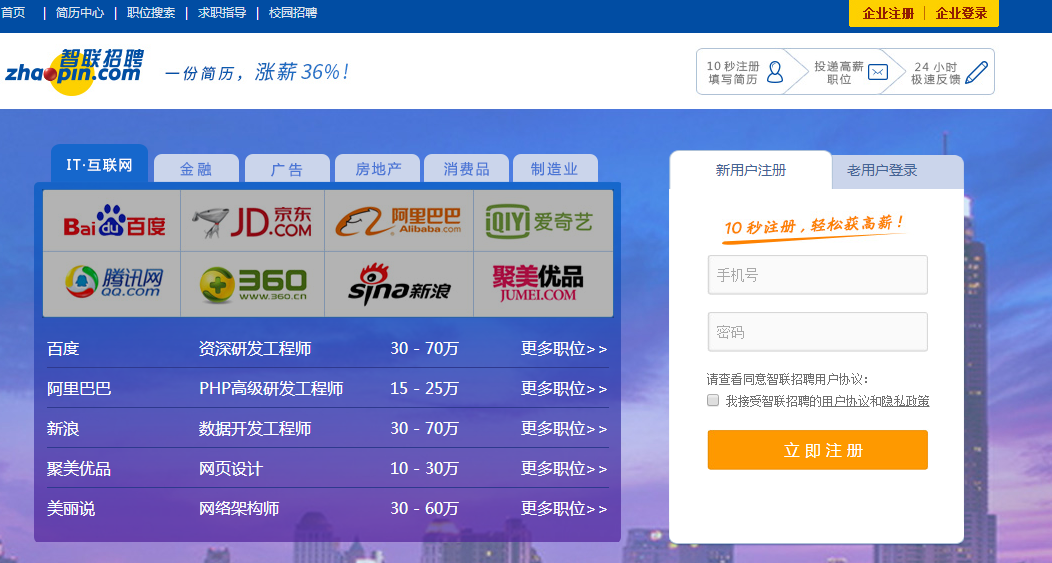Click the PHP高级研发工程师 job title

pos(271,389)
